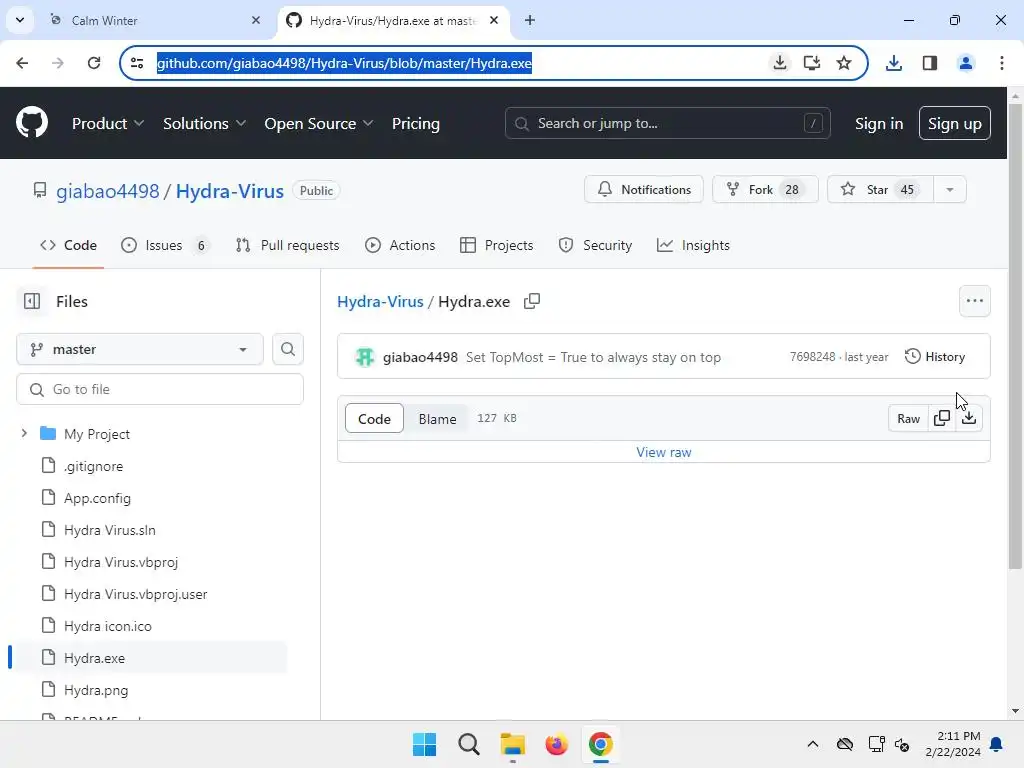Switch to the Calm Winter browser tab
The width and height of the screenshot is (1024, 768).
[155, 20]
